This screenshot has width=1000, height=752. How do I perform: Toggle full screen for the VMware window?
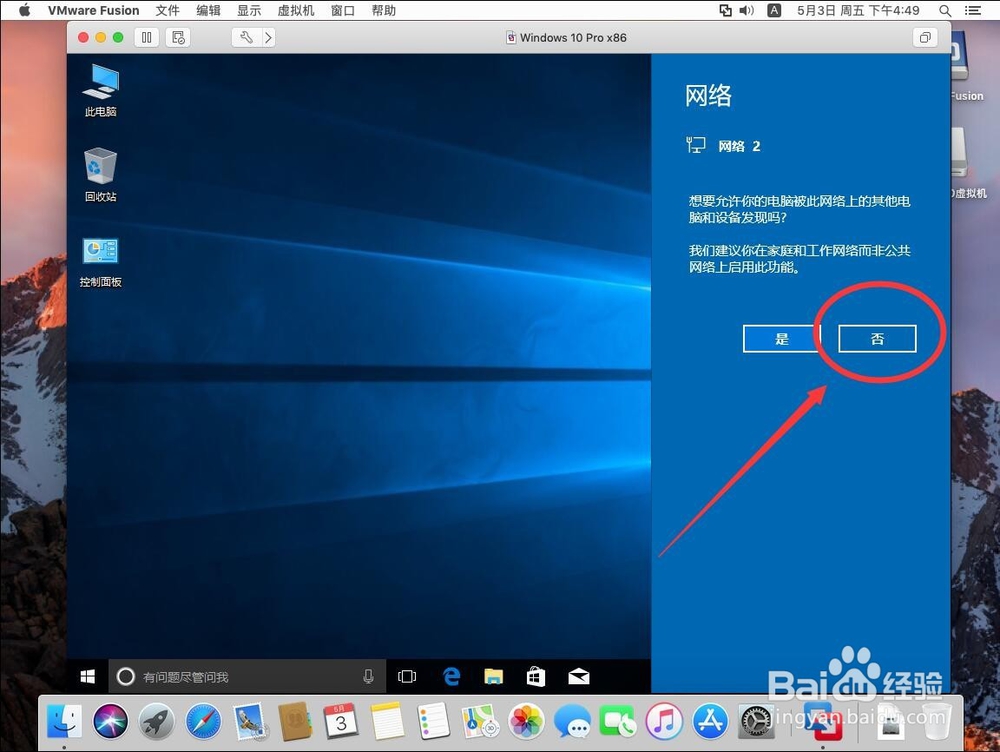[x=925, y=37]
